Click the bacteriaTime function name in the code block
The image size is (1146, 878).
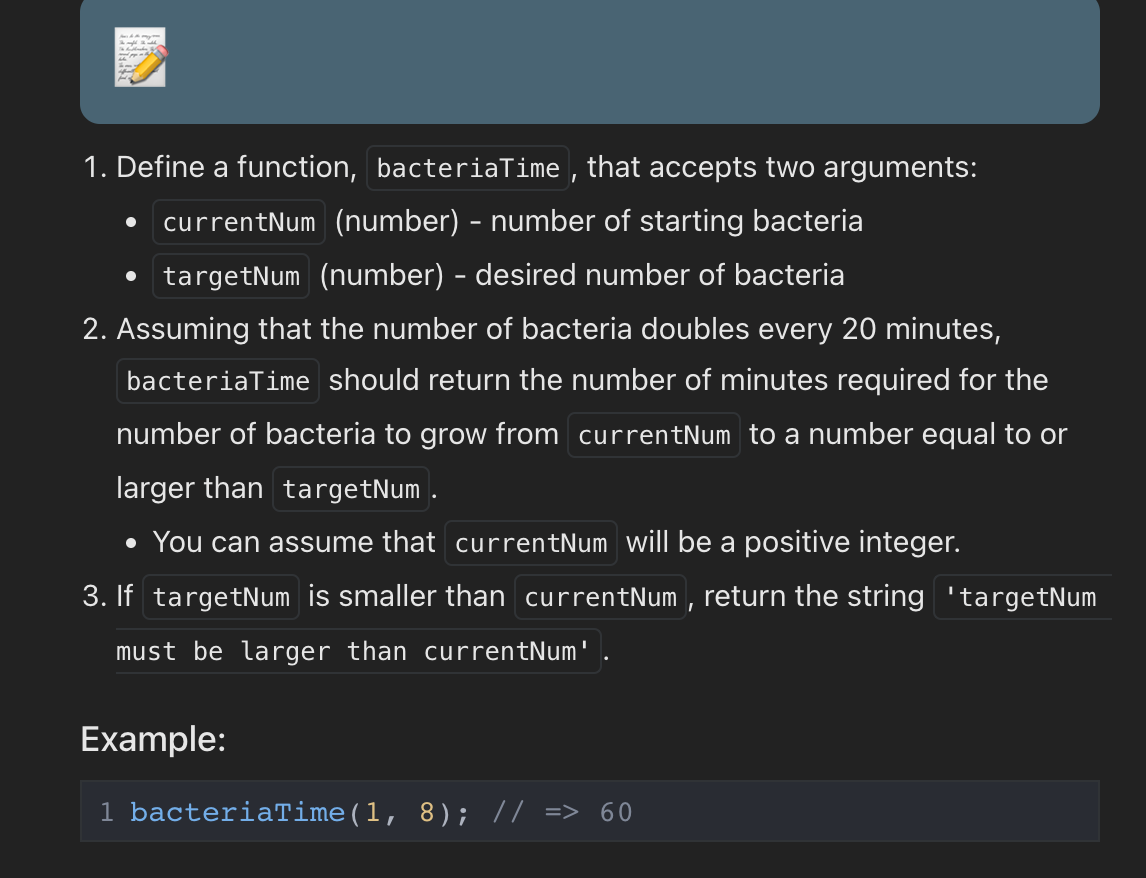[237, 812]
